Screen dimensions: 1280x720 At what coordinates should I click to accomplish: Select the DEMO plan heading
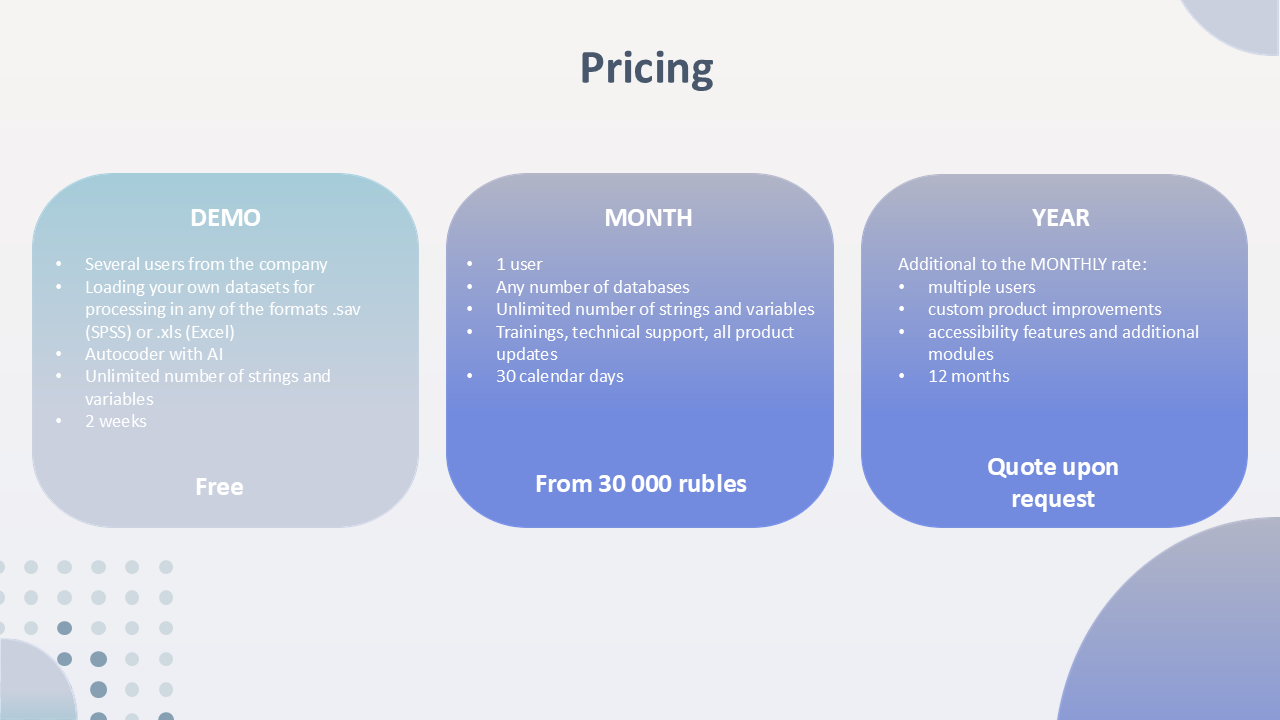point(225,217)
